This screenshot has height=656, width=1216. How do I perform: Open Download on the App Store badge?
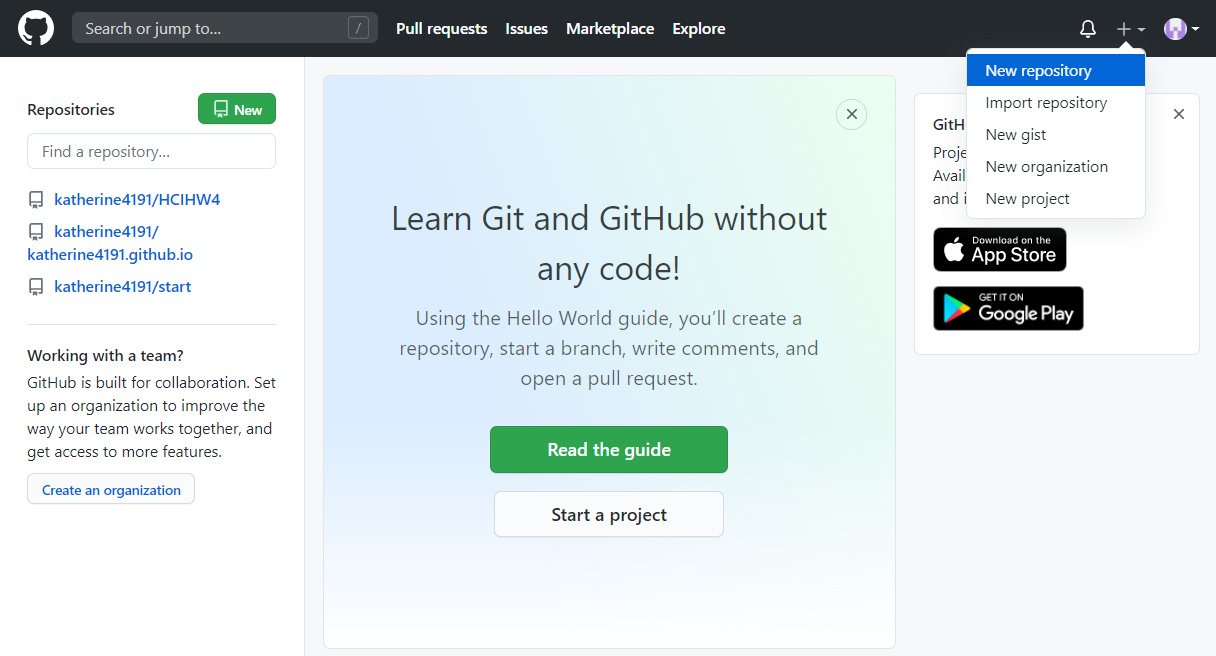1000,249
